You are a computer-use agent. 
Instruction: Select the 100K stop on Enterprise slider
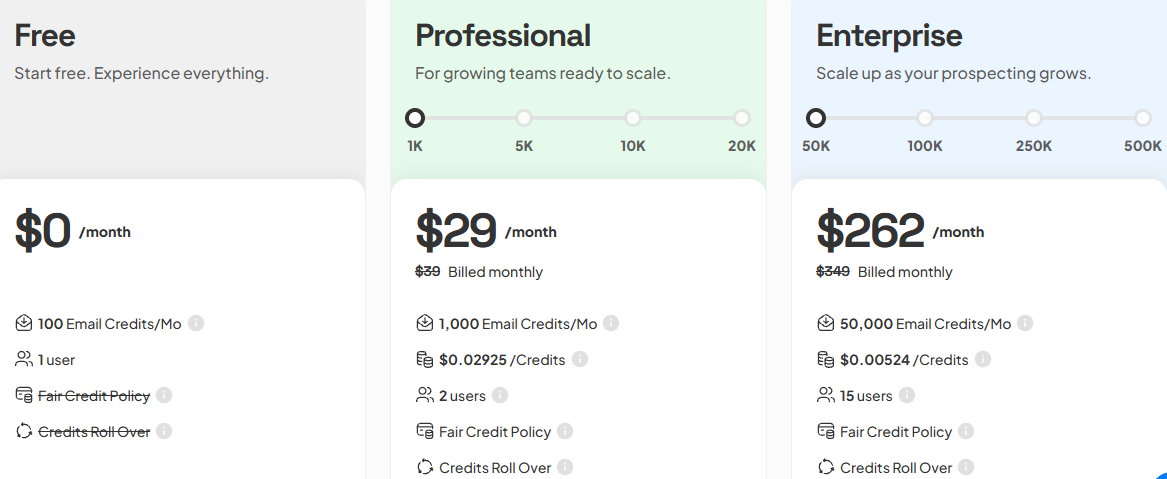(925, 118)
